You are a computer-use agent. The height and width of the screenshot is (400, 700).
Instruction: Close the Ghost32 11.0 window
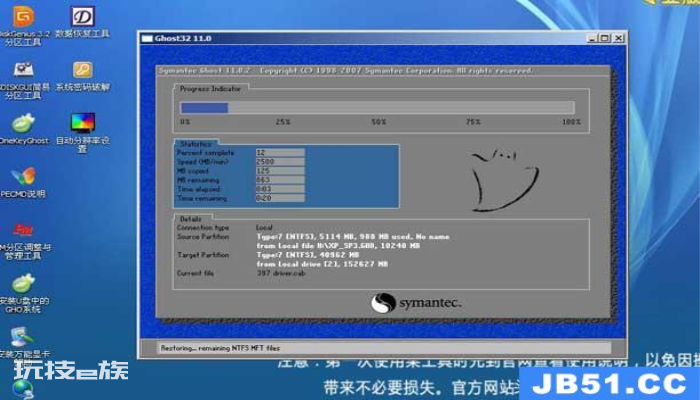pyautogui.click(x=618, y=38)
